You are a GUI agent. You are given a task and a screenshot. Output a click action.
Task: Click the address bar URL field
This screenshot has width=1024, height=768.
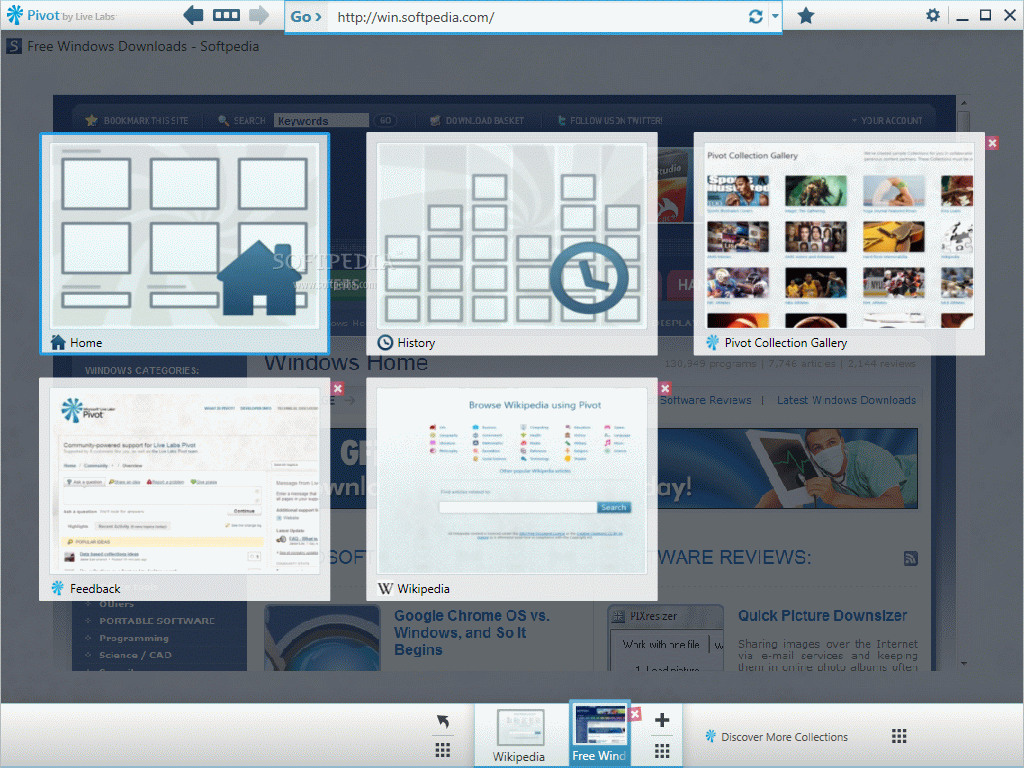[x=536, y=17]
